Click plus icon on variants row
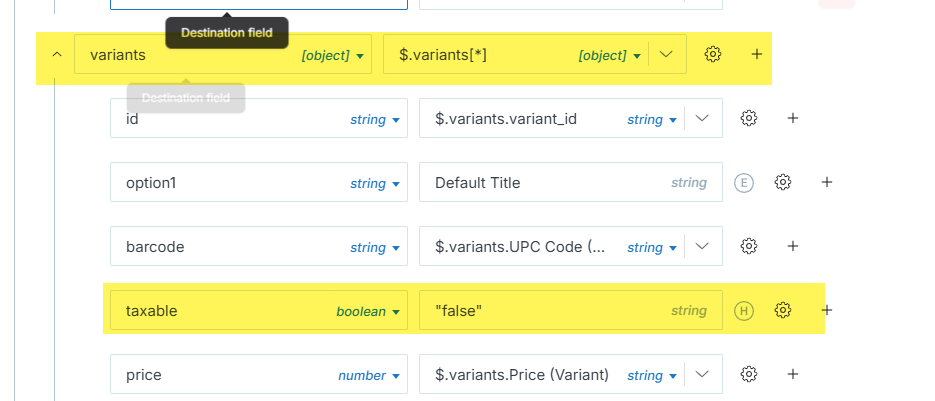This screenshot has width=935, height=401. [757, 54]
